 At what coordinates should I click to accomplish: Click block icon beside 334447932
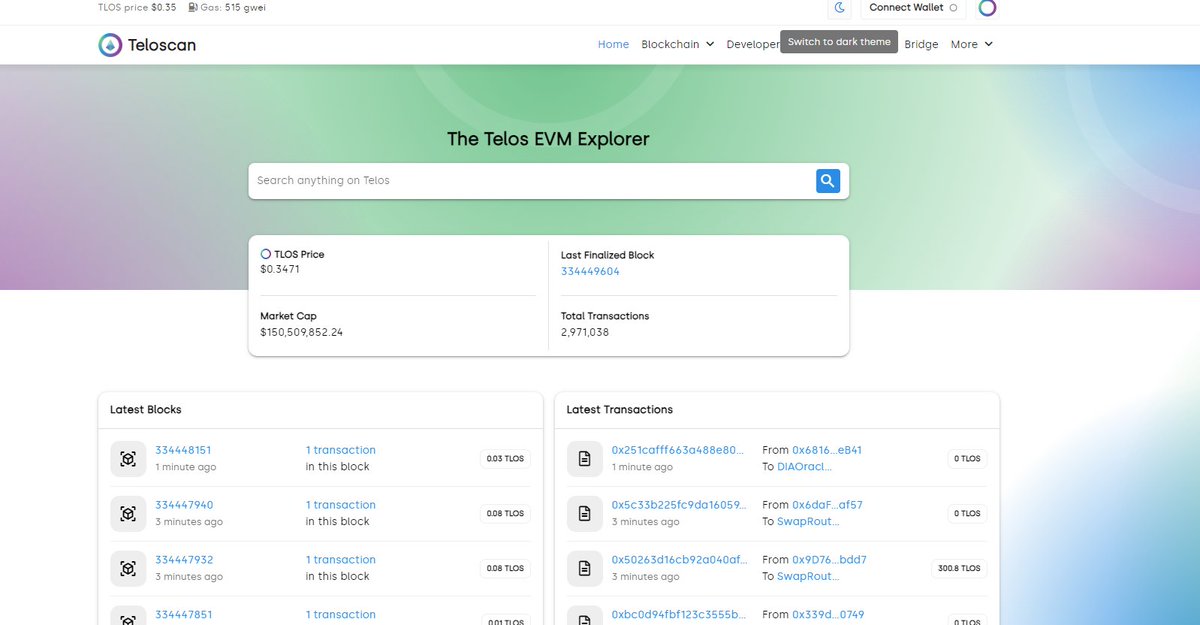[128, 569]
